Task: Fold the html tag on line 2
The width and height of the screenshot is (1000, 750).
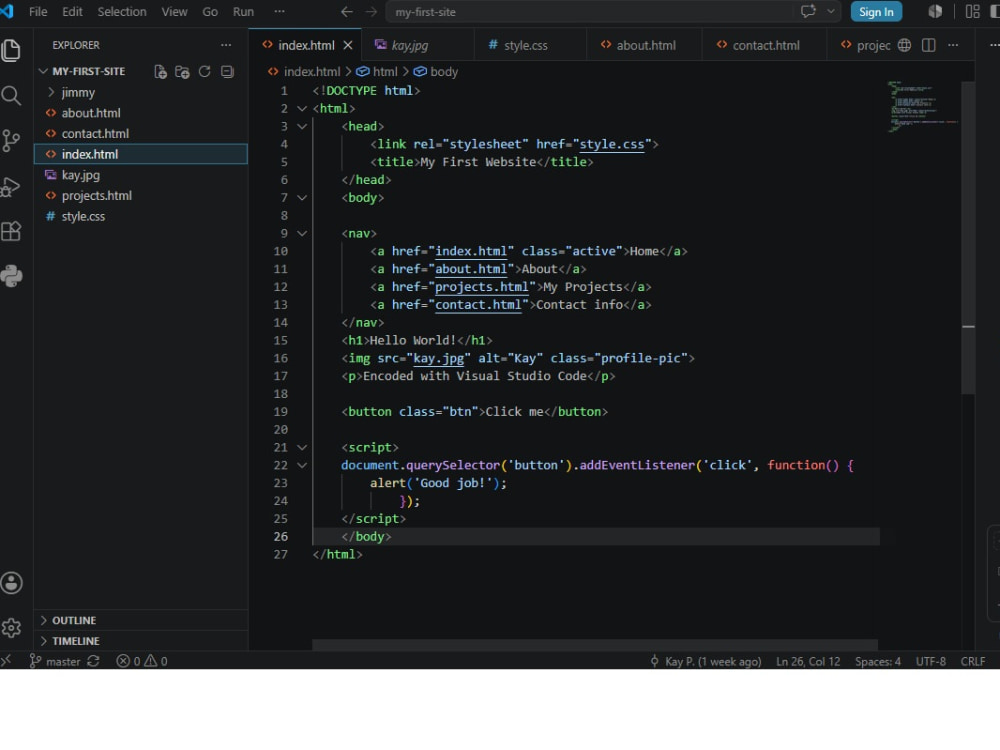Action: [x=302, y=108]
